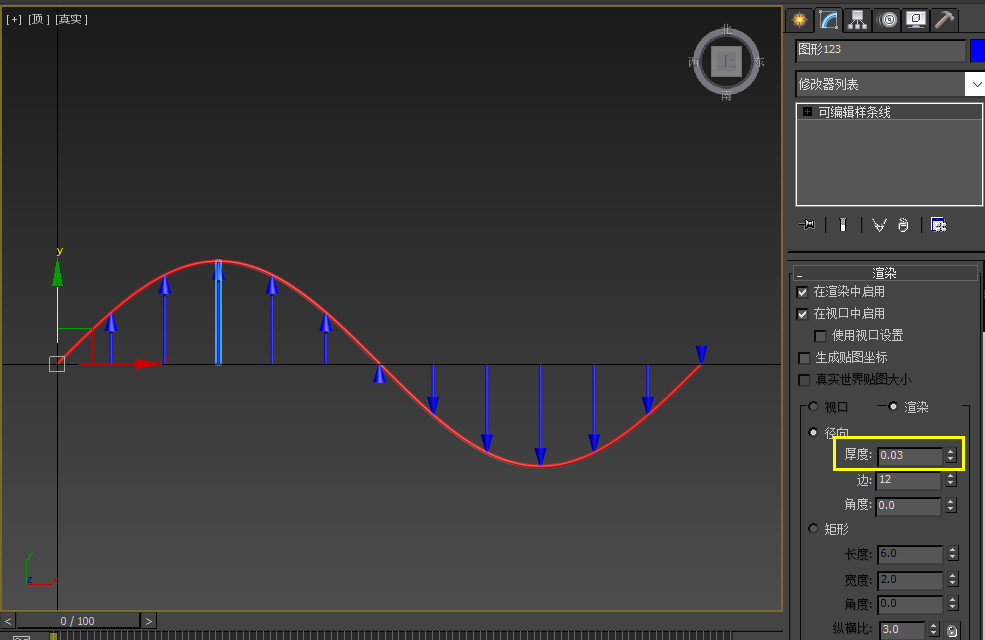985x640 pixels.
Task: Expand the 可编辑样条线 stack entry
Action: [x=807, y=112]
